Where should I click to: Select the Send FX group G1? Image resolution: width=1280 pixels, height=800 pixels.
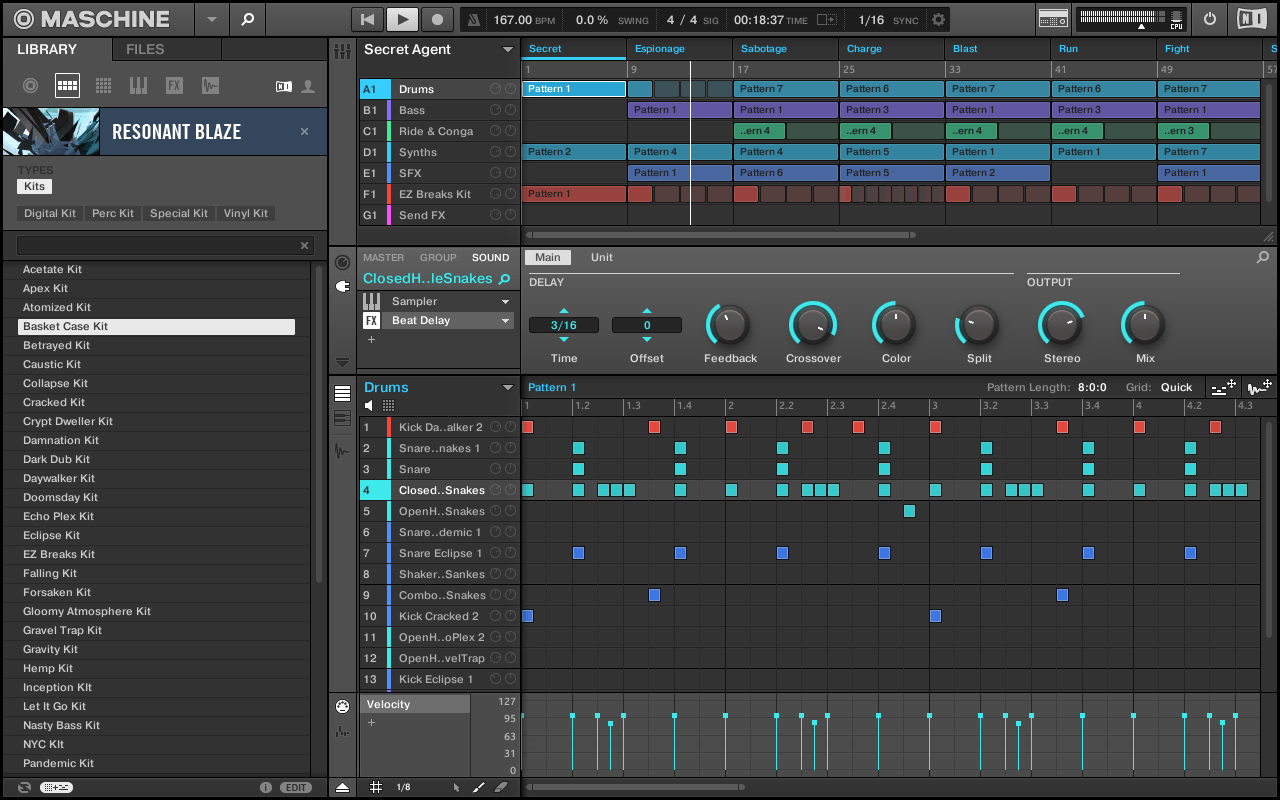click(x=439, y=216)
